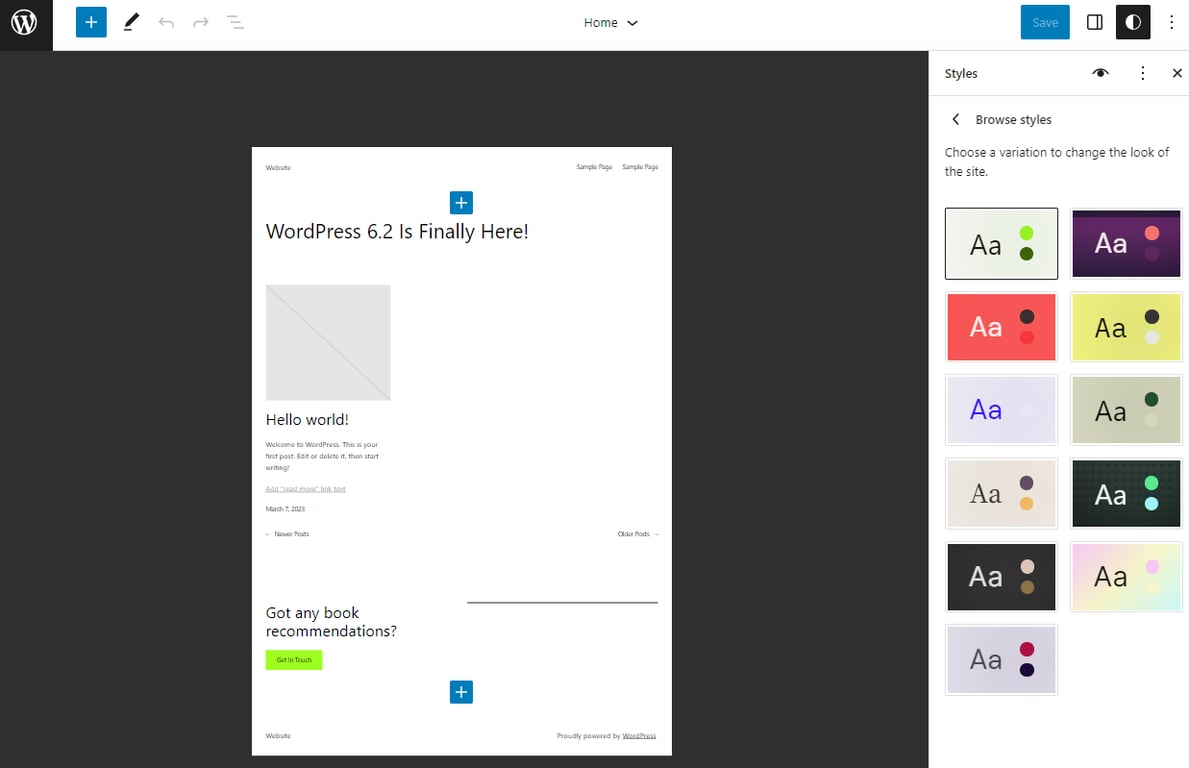Open the block inserter
This screenshot has height=768, width=1189.
91,22
